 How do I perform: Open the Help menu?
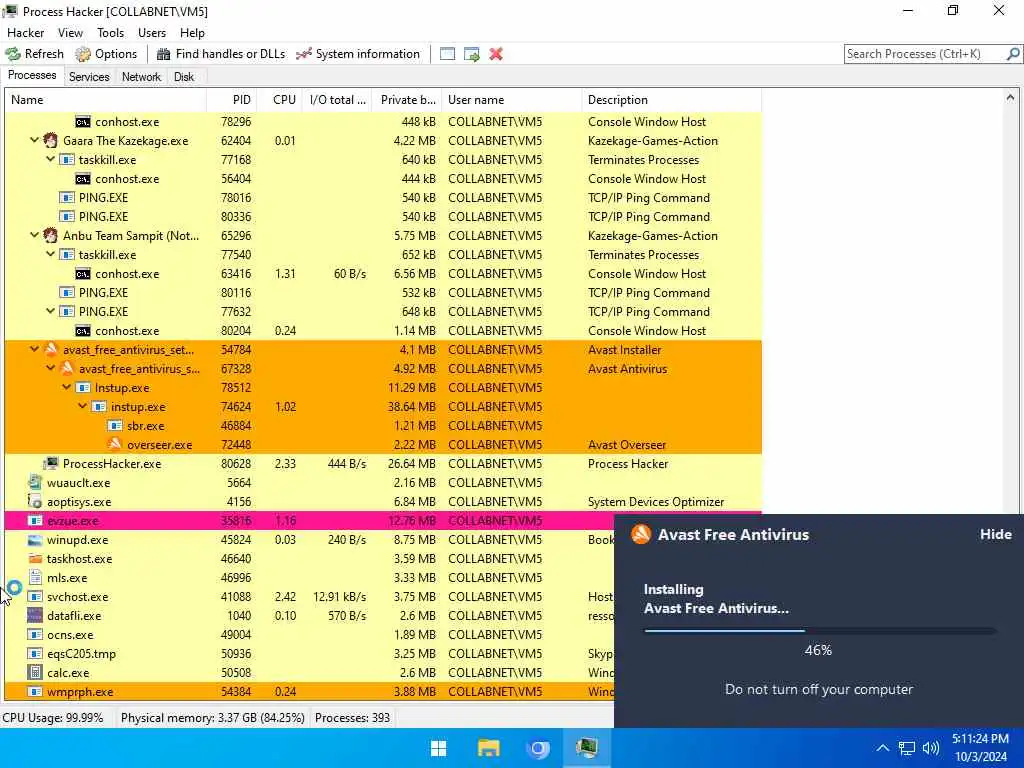192,33
